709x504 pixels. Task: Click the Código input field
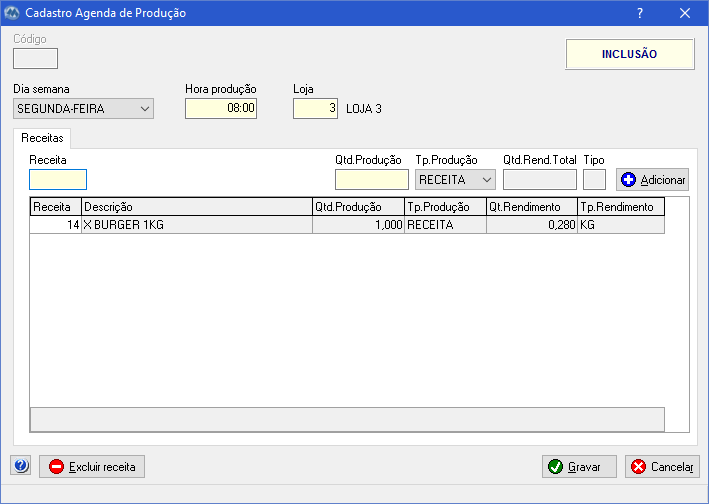[35, 58]
